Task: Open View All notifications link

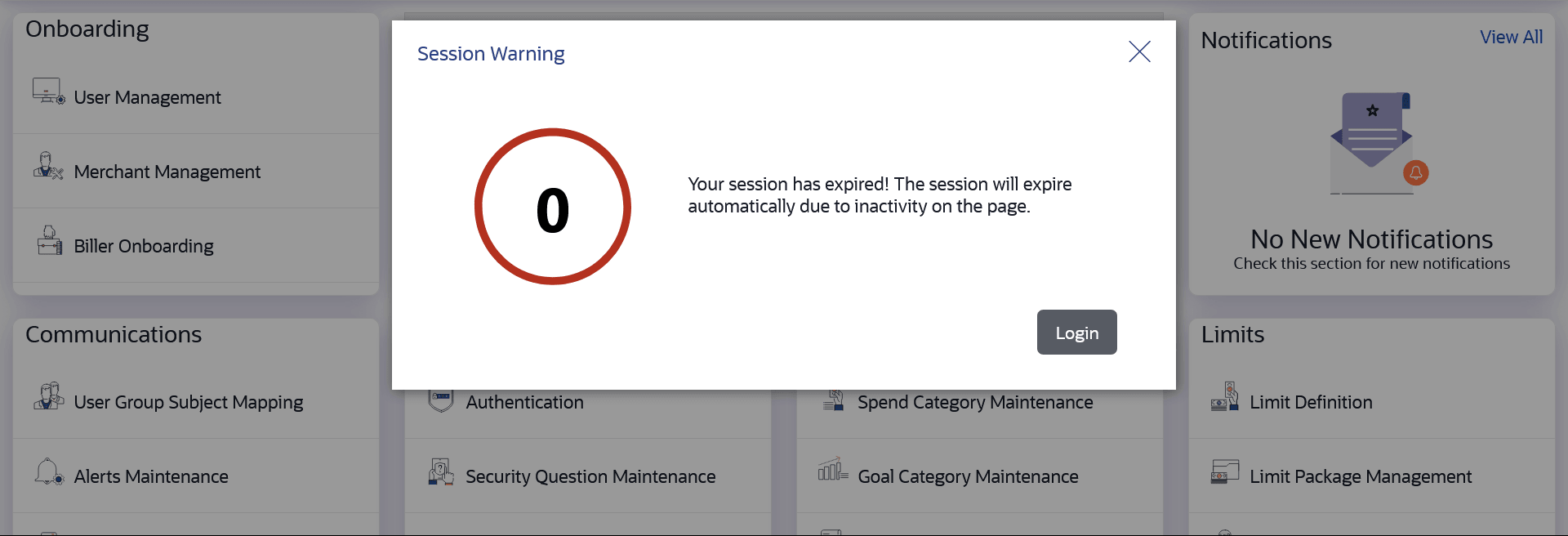Action: 1511,38
